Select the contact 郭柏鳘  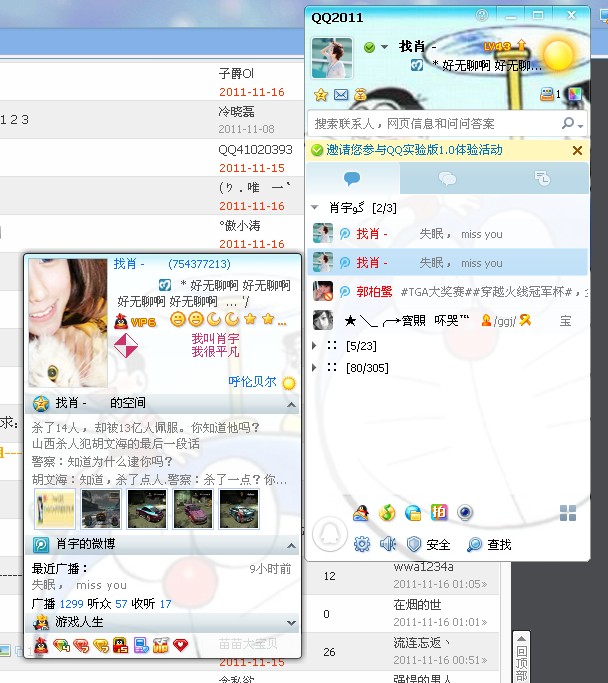tap(448, 291)
